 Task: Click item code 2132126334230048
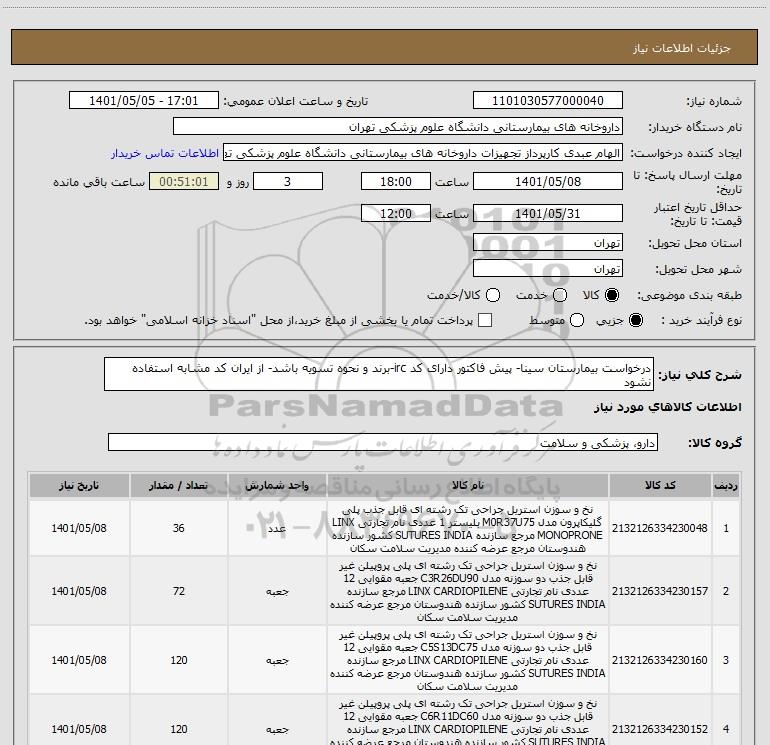click(x=660, y=528)
